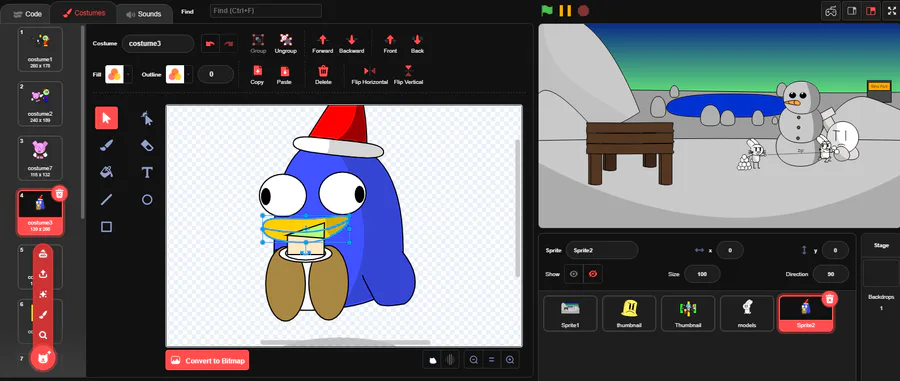Open the Sounds tab

pyautogui.click(x=143, y=14)
